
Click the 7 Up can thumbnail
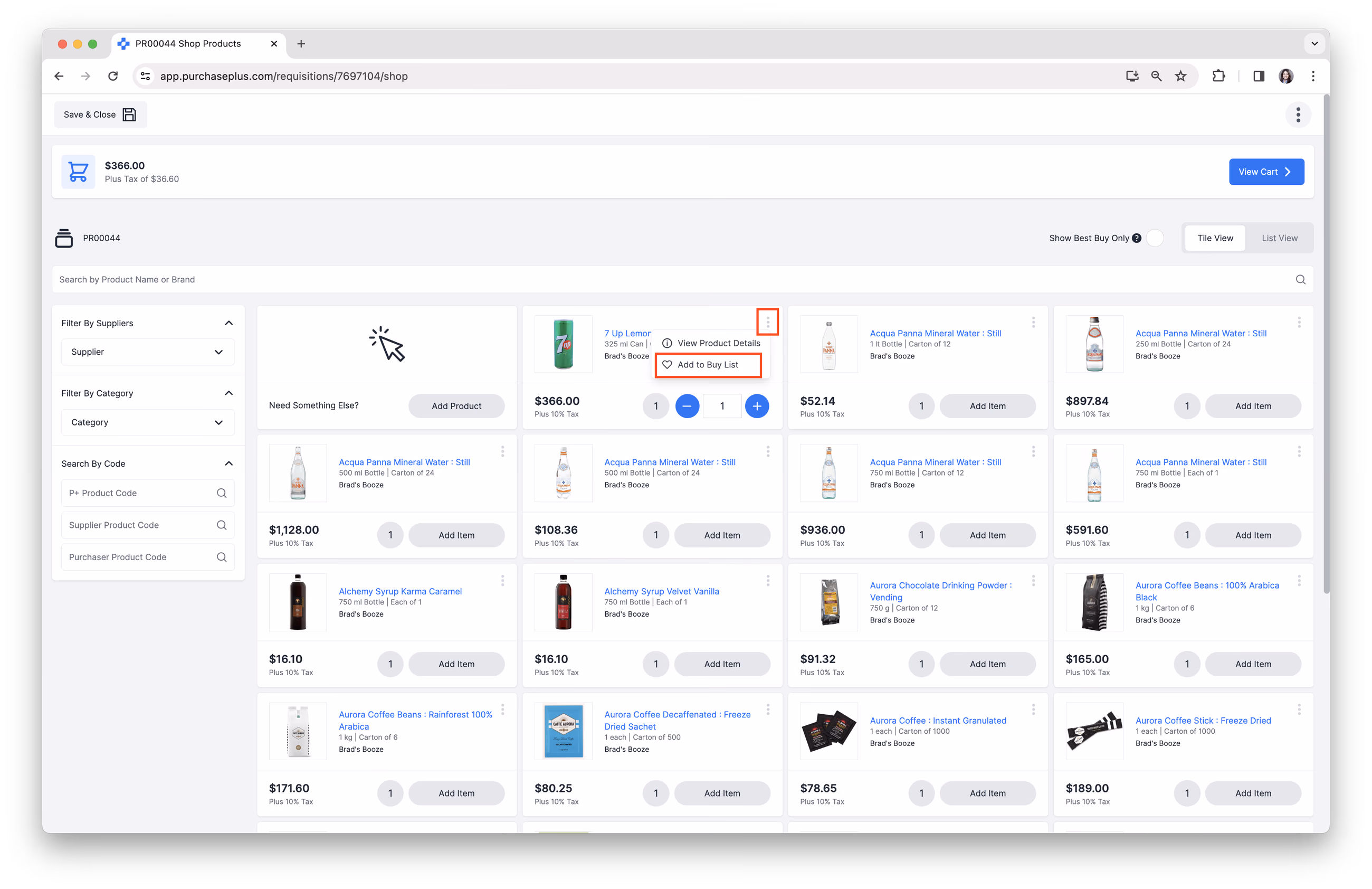click(563, 344)
